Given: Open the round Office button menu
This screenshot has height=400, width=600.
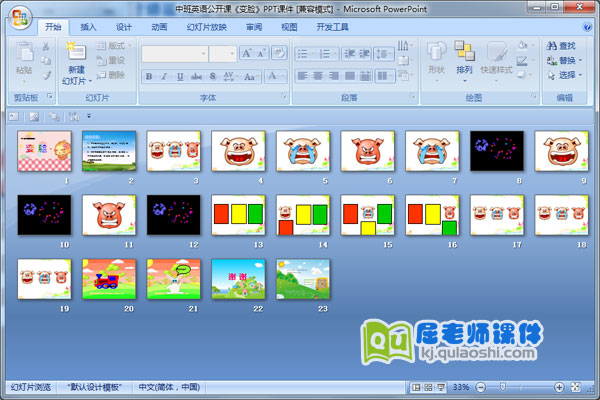Looking at the screenshot, I should (20, 18).
